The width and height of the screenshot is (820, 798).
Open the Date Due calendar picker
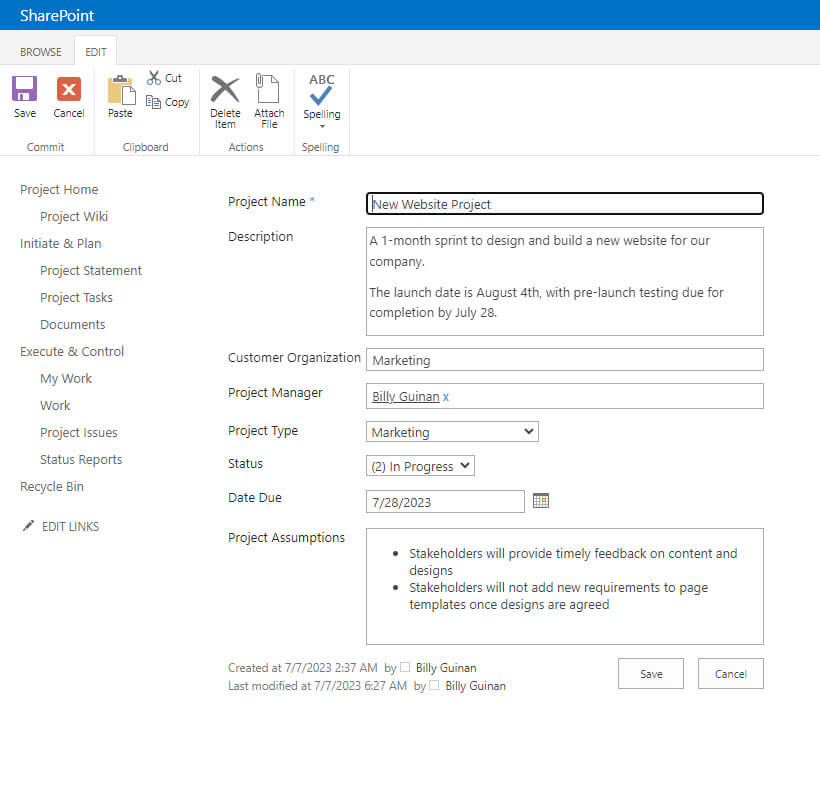[x=541, y=501]
